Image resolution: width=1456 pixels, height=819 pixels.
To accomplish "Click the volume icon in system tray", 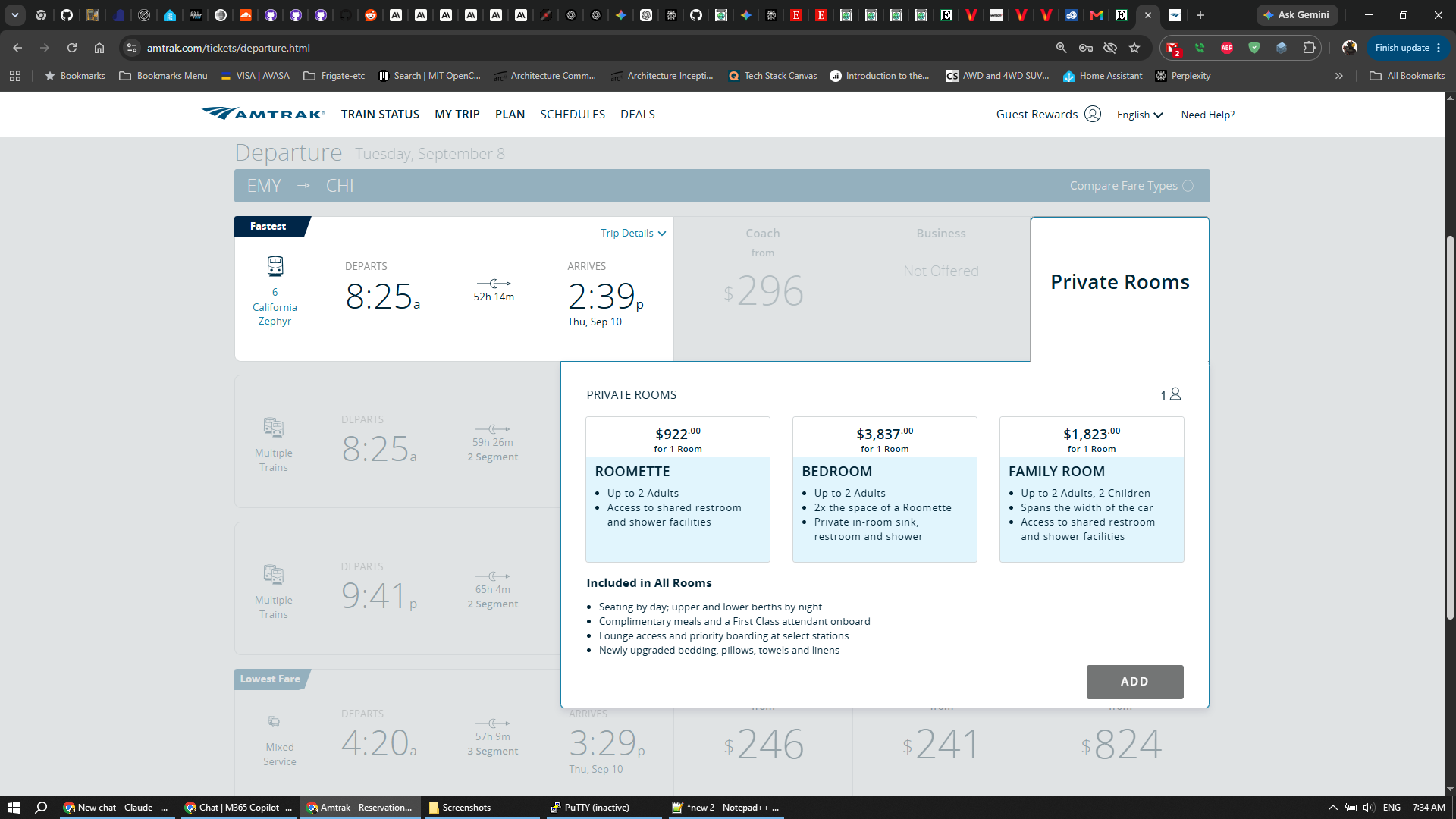I will coord(1369,808).
